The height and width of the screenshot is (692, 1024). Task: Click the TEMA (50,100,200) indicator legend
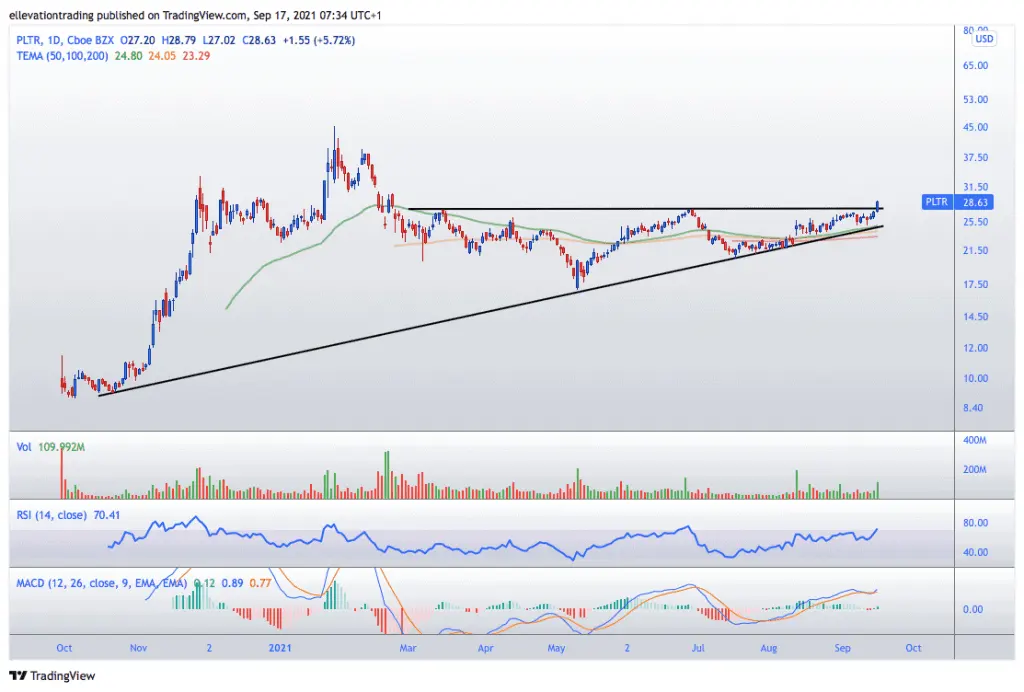click(x=62, y=56)
